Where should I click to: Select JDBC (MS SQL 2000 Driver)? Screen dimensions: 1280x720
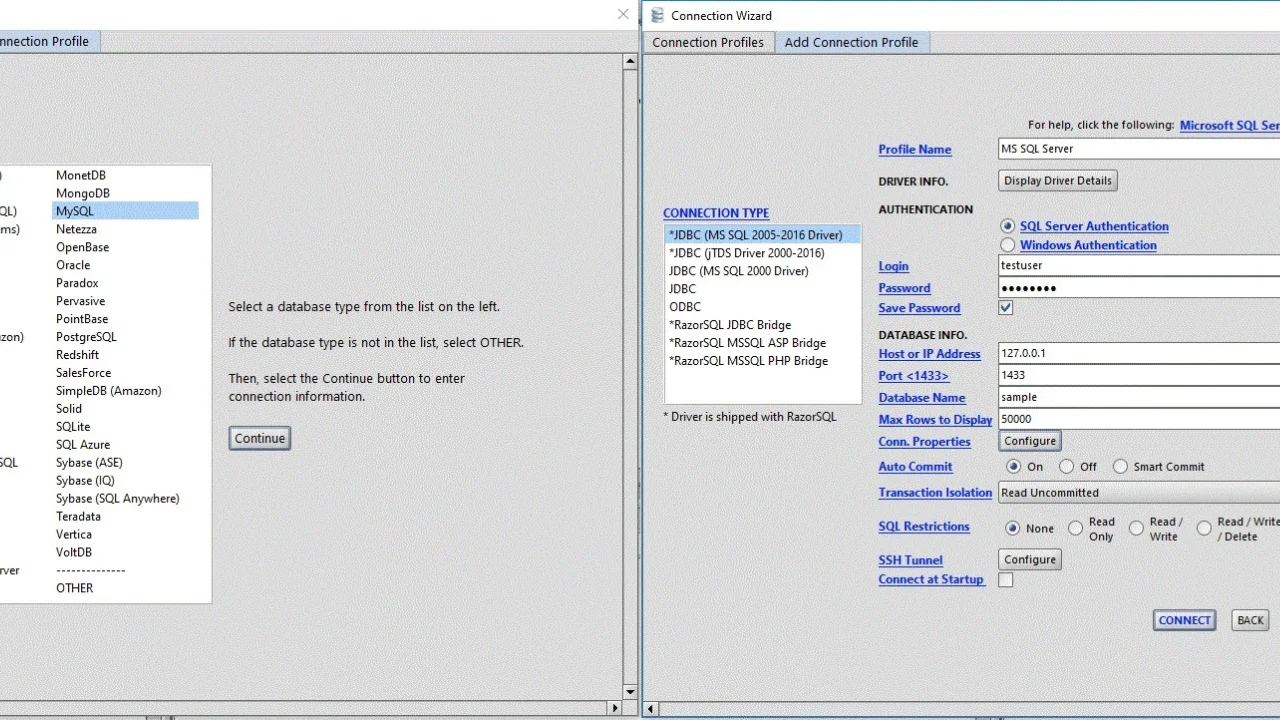pyautogui.click(x=762, y=271)
